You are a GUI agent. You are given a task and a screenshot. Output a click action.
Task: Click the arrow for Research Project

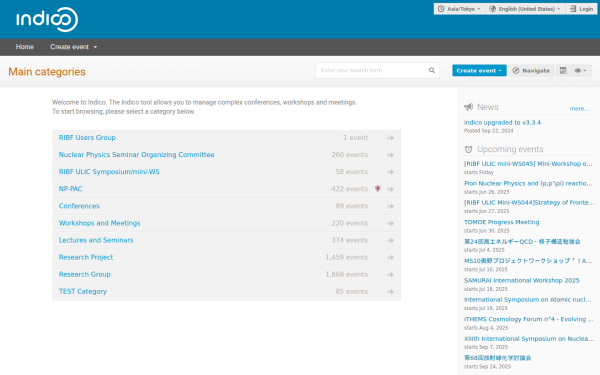(390, 258)
